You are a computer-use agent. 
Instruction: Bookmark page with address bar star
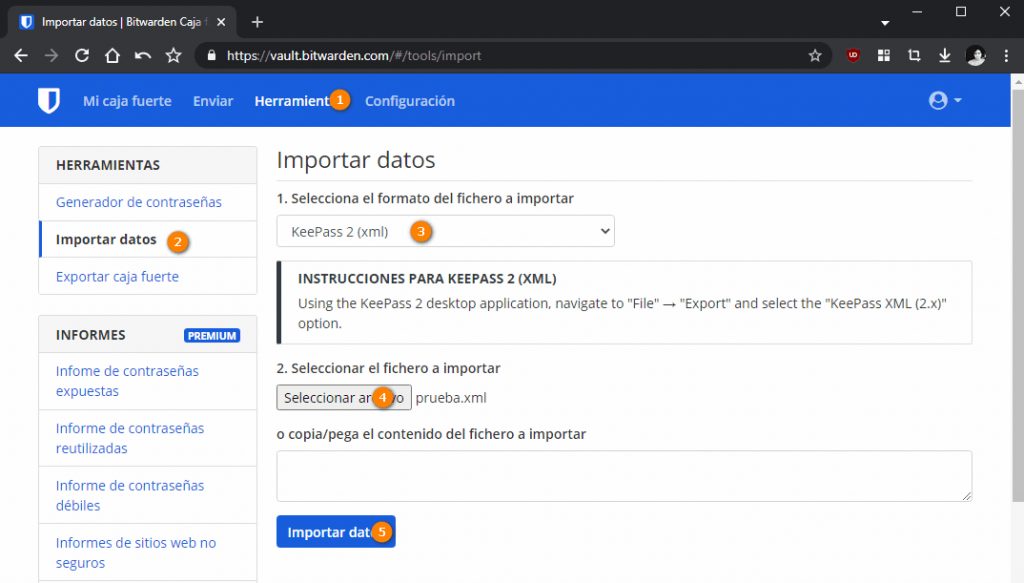pyautogui.click(x=814, y=55)
